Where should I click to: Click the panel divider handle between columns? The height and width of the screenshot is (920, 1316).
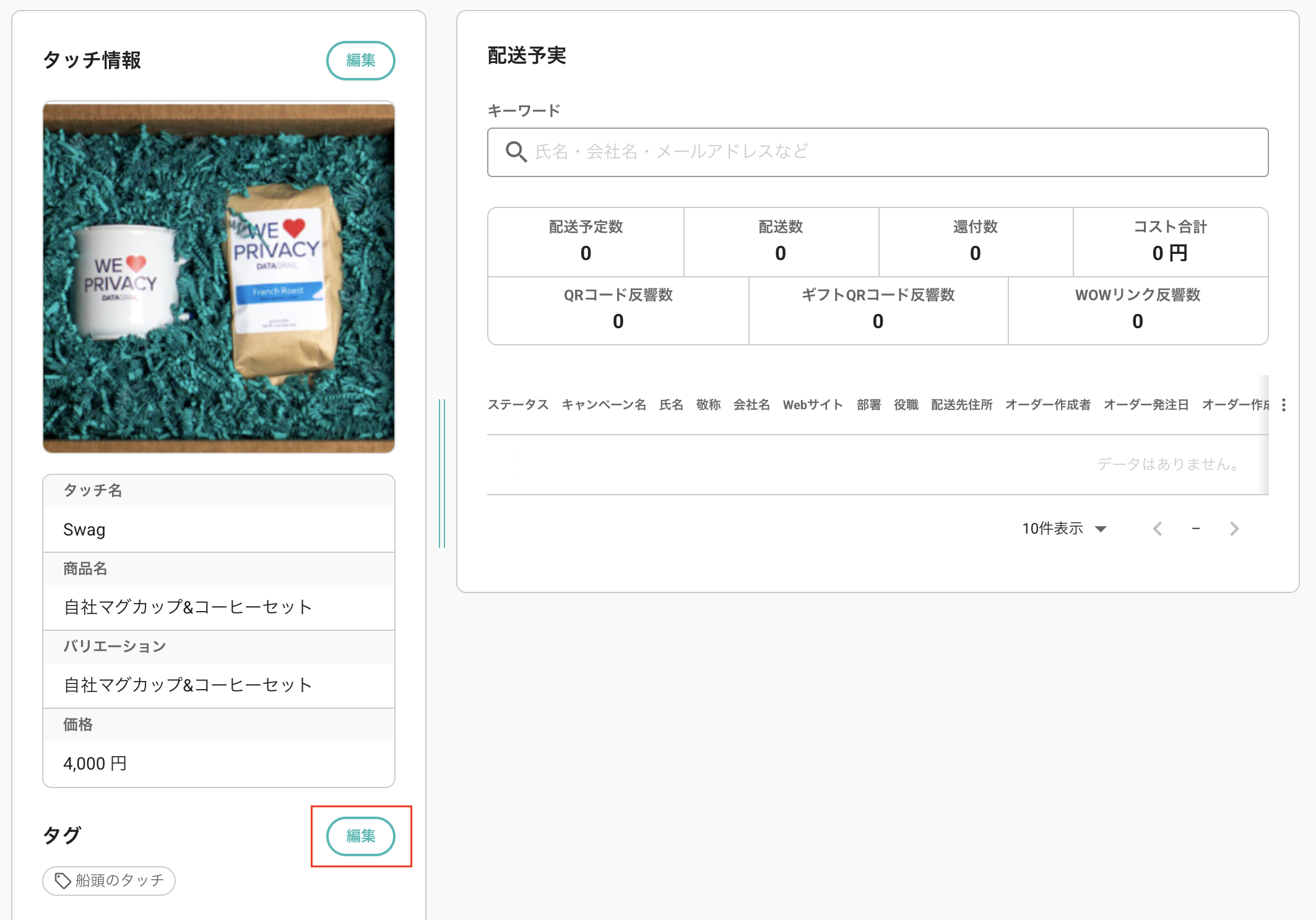(x=442, y=474)
